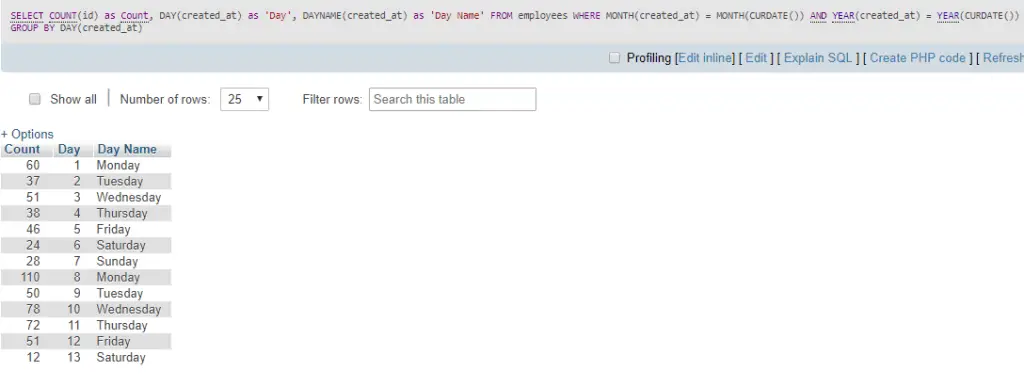The height and width of the screenshot is (387, 1024).
Task: Click the COUNT function in the query
Action: tap(63, 15)
